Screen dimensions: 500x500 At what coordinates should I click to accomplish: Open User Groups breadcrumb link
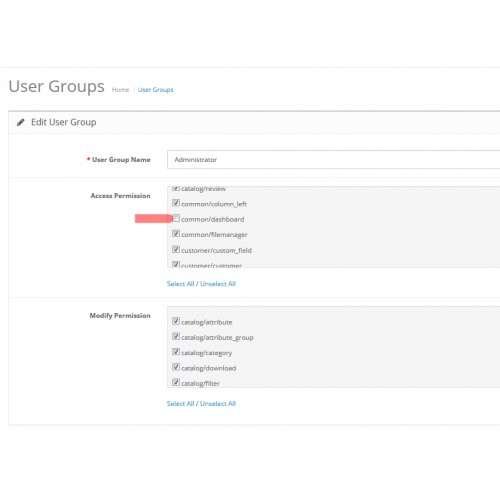click(x=156, y=90)
